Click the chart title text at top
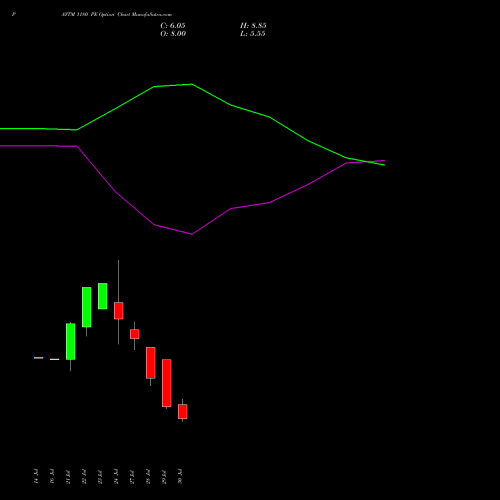This screenshot has height=500, width=500. tap(117, 14)
